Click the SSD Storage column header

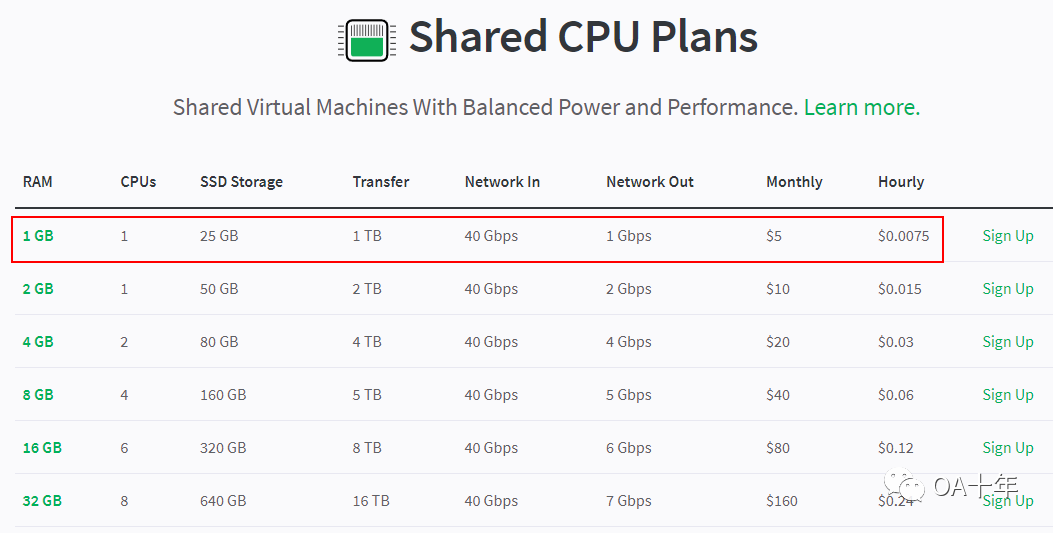pos(241,182)
